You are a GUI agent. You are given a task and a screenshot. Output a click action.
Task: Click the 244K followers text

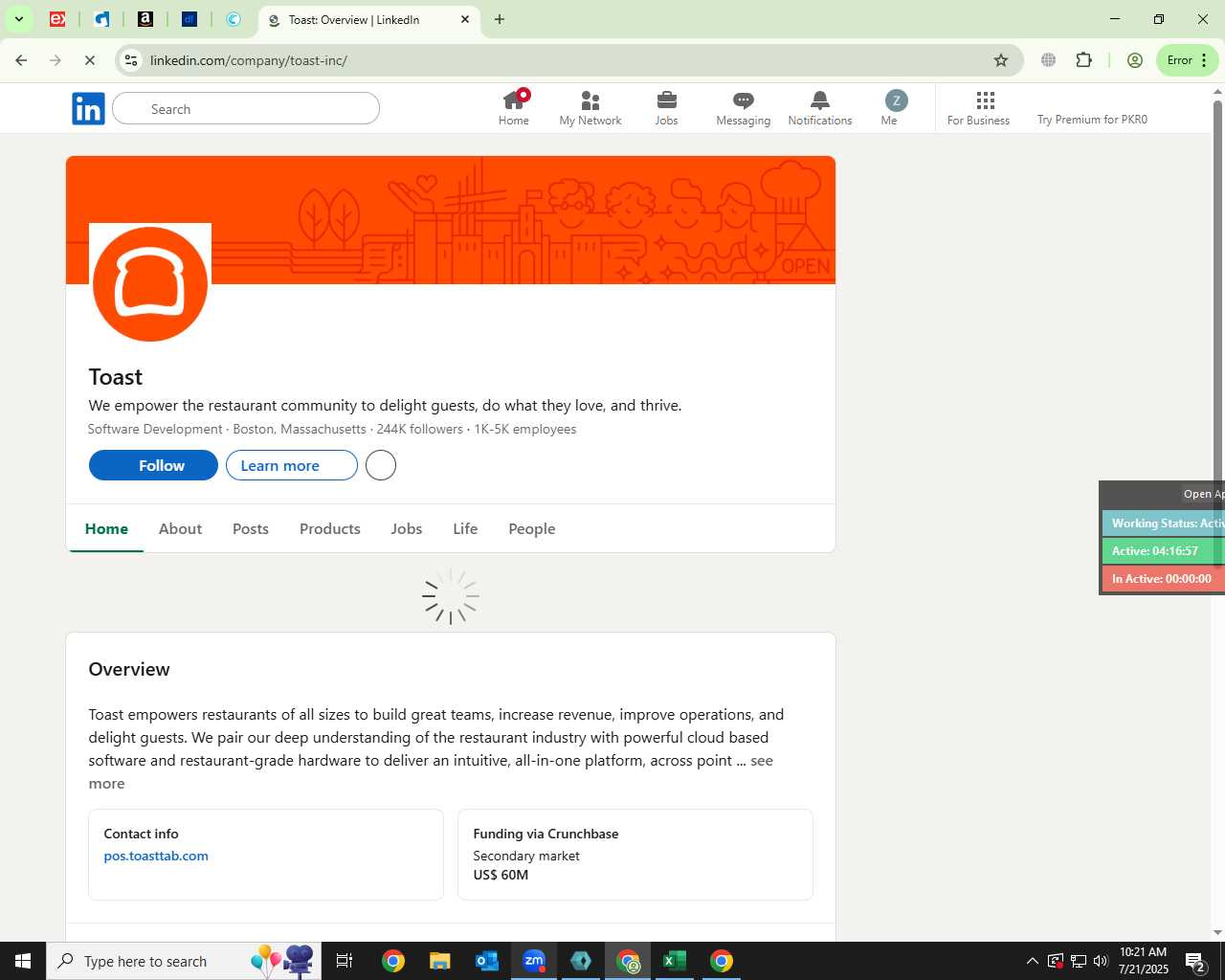[419, 430]
